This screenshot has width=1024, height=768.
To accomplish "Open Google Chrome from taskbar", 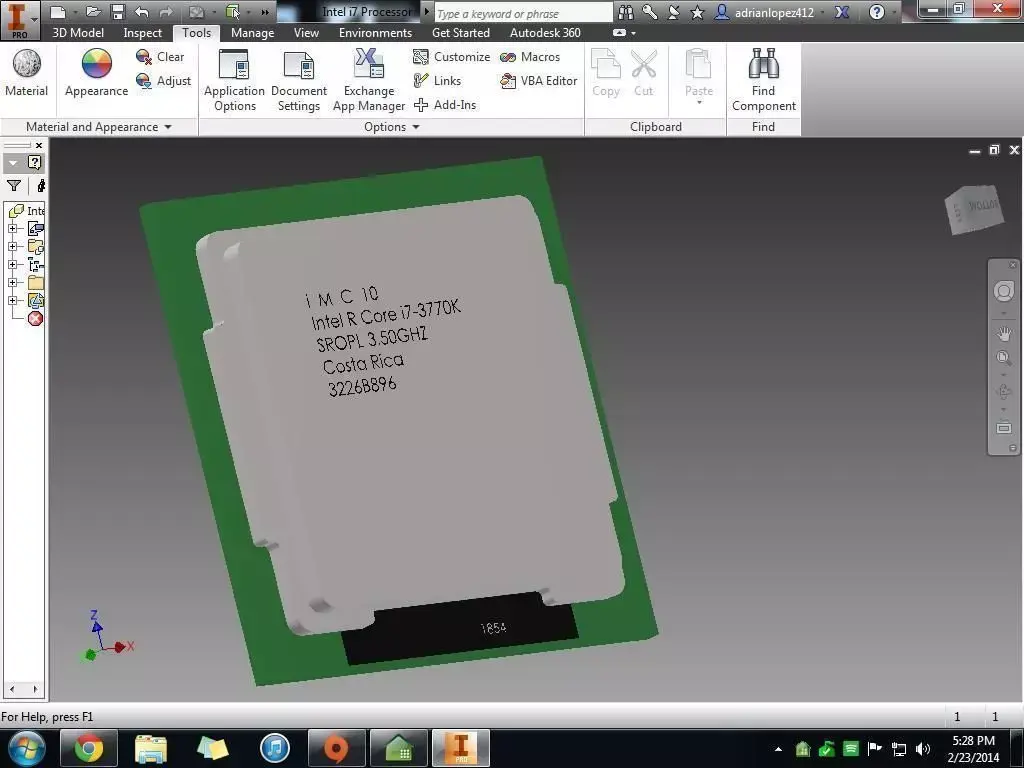I will pyautogui.click(x=89, y=748).
